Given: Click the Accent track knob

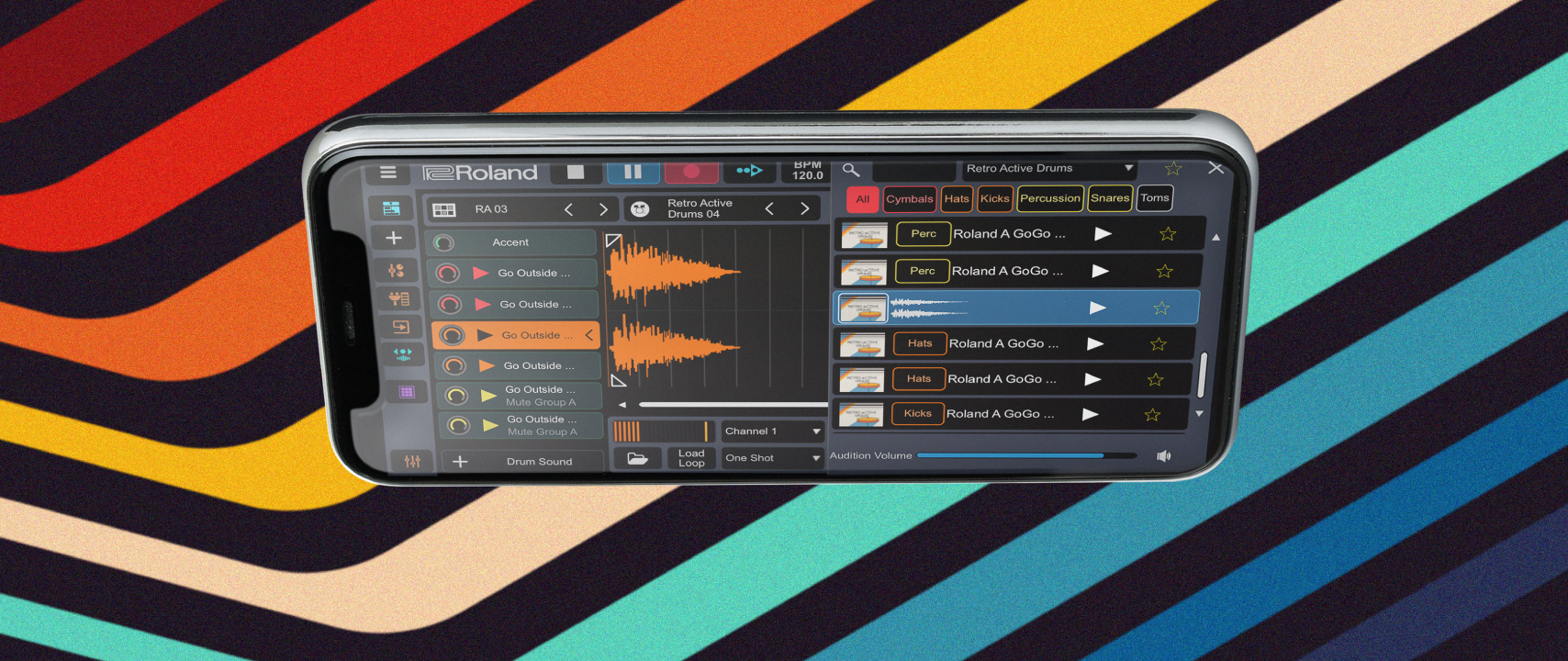Looking at the screenshot, I should [x=443, y=243].
